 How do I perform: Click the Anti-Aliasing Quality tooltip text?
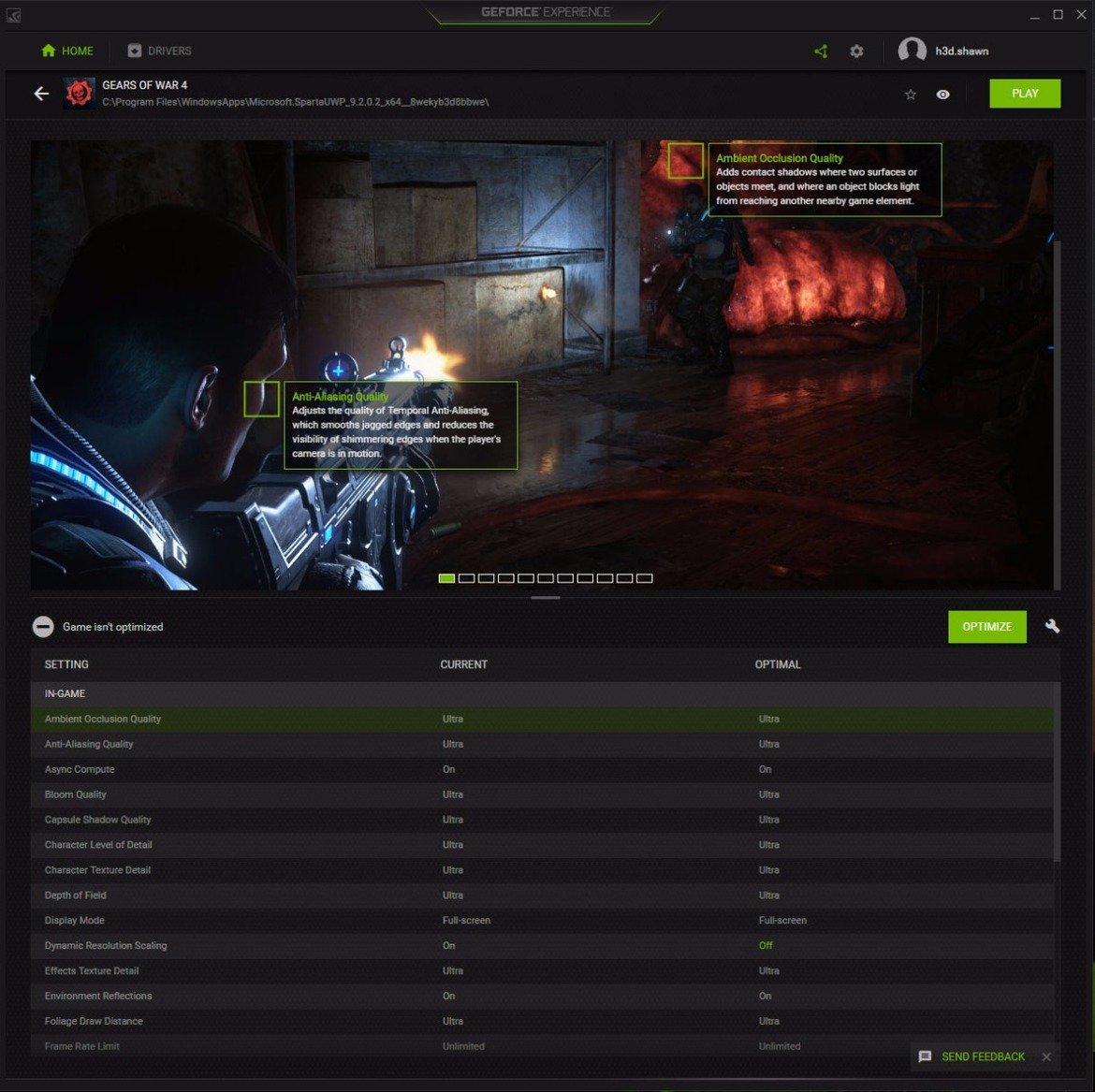pos(401,425)
